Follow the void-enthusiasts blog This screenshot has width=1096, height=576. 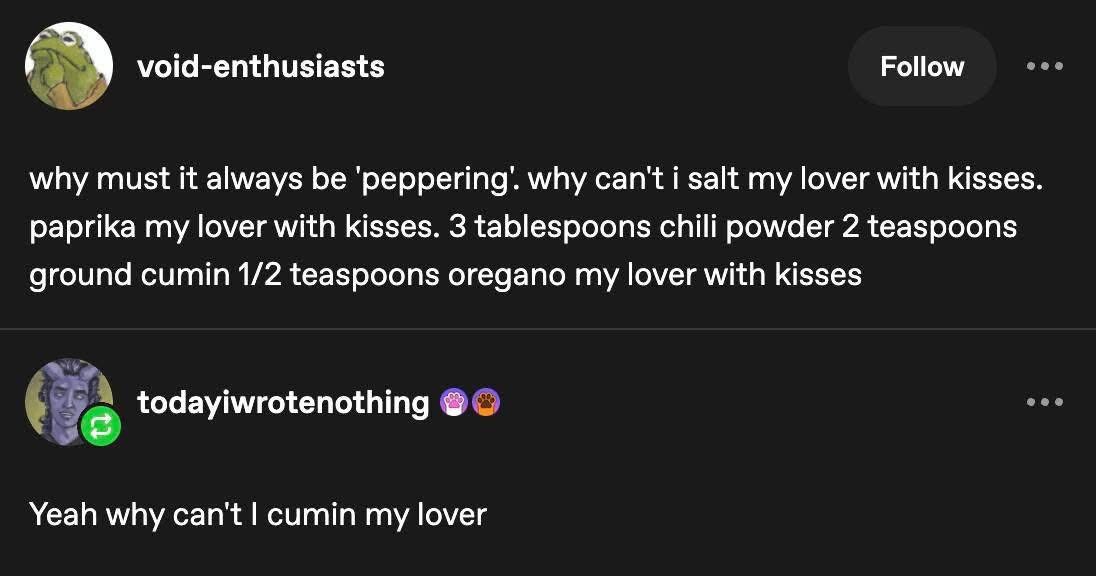[921, 67]
